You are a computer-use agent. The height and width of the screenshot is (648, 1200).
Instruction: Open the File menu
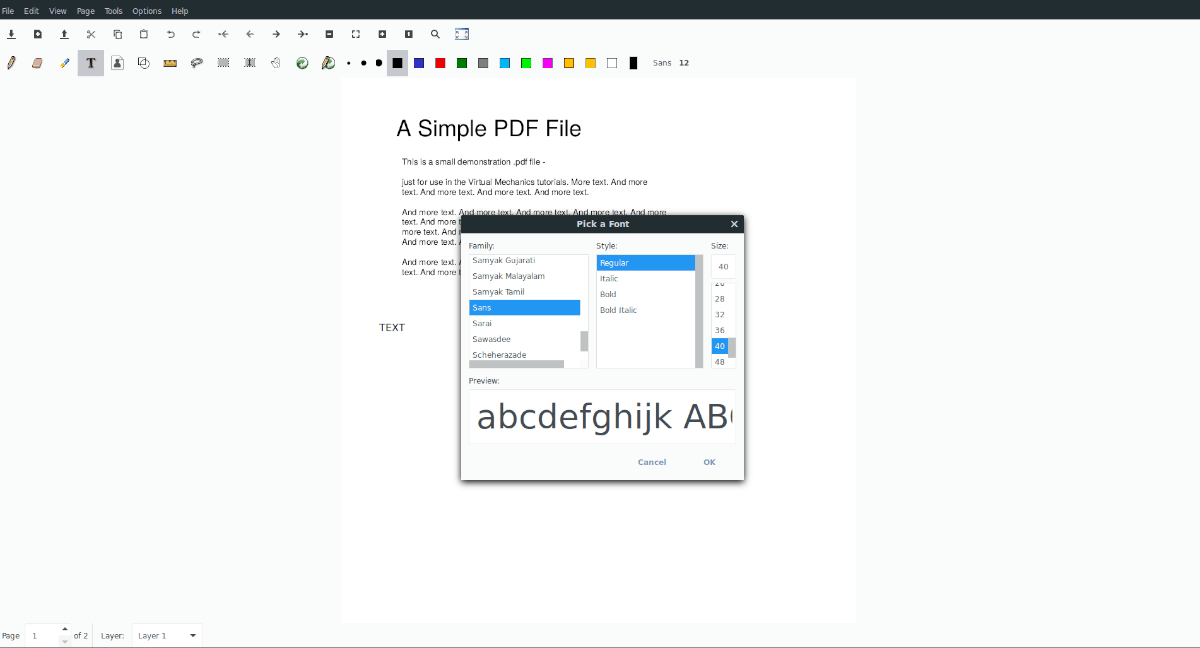(x=8, y=11)
